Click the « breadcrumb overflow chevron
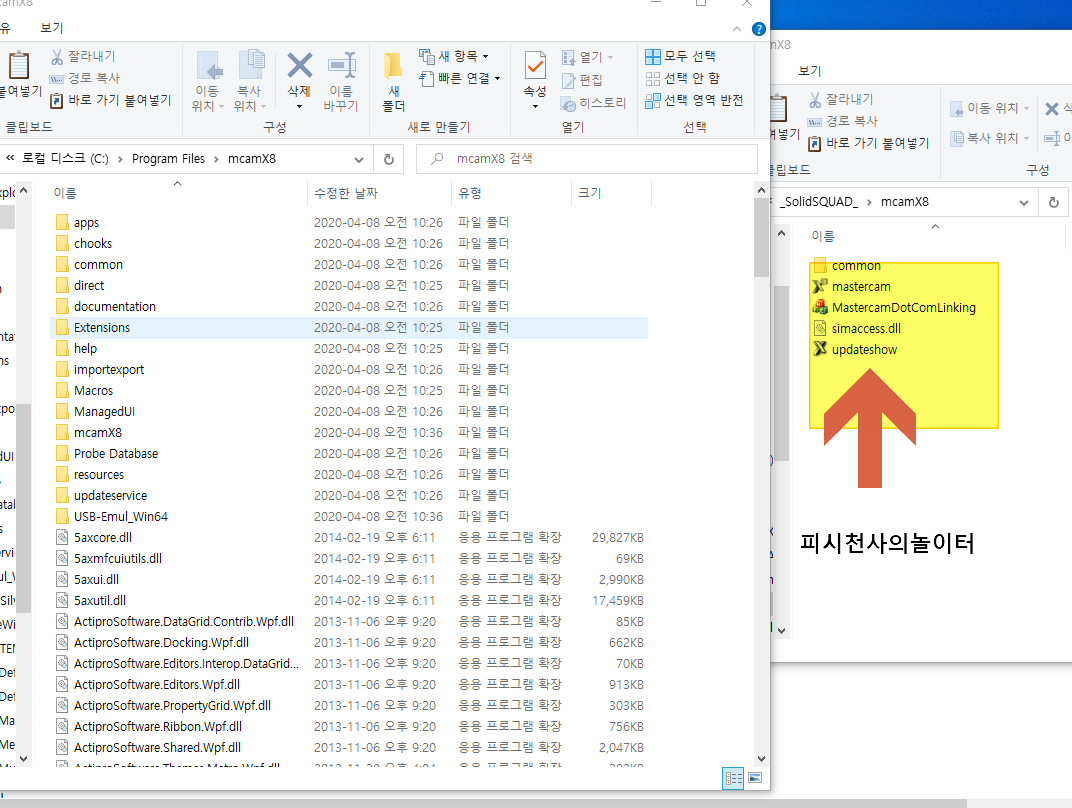 click(10, 158)
